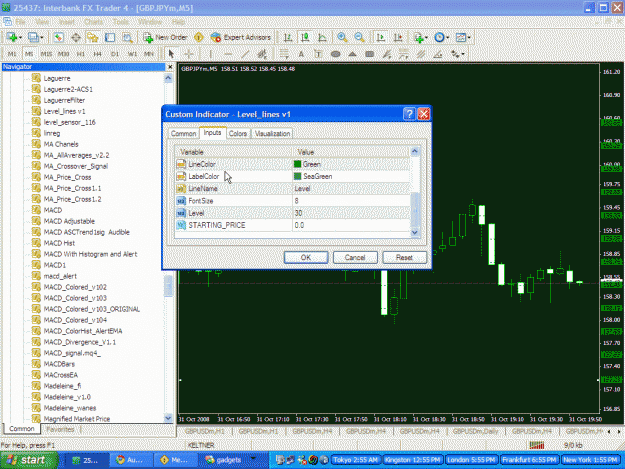Click the Profiles toolbar icon
This screenshot has height=469, width=625.
pos(33,37)
